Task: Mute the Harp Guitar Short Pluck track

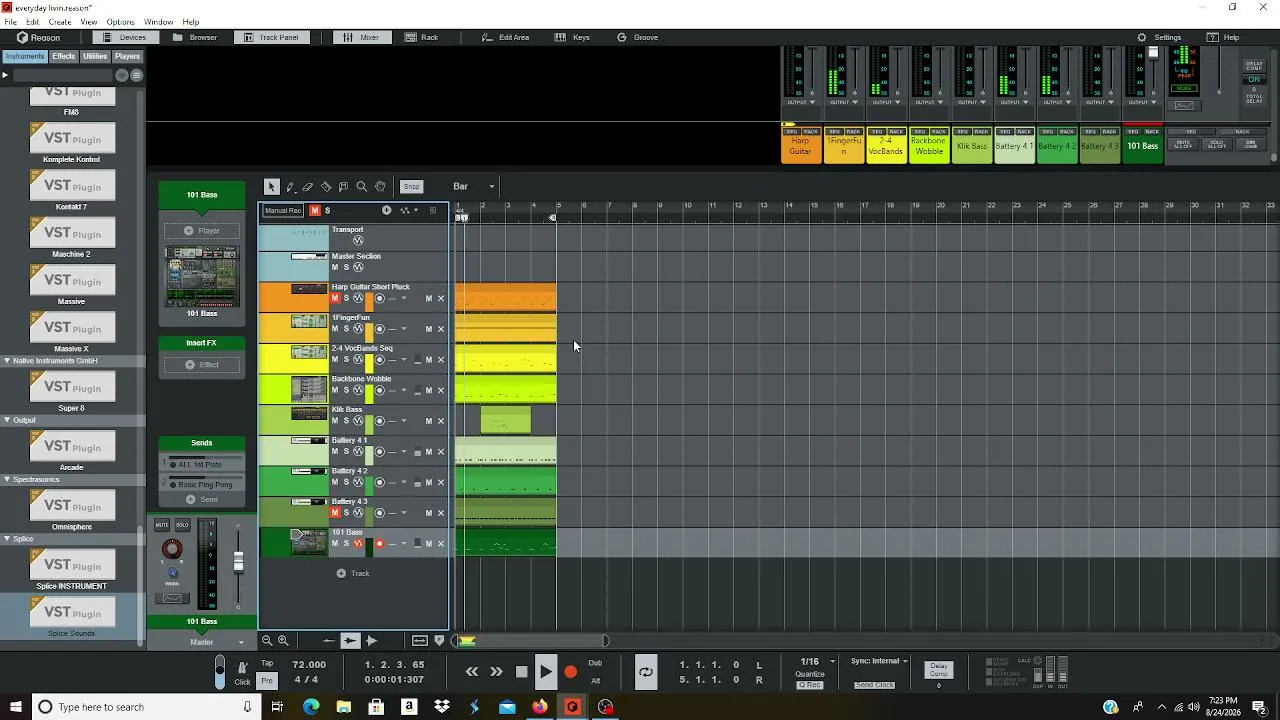Action: tap(335, 298)
